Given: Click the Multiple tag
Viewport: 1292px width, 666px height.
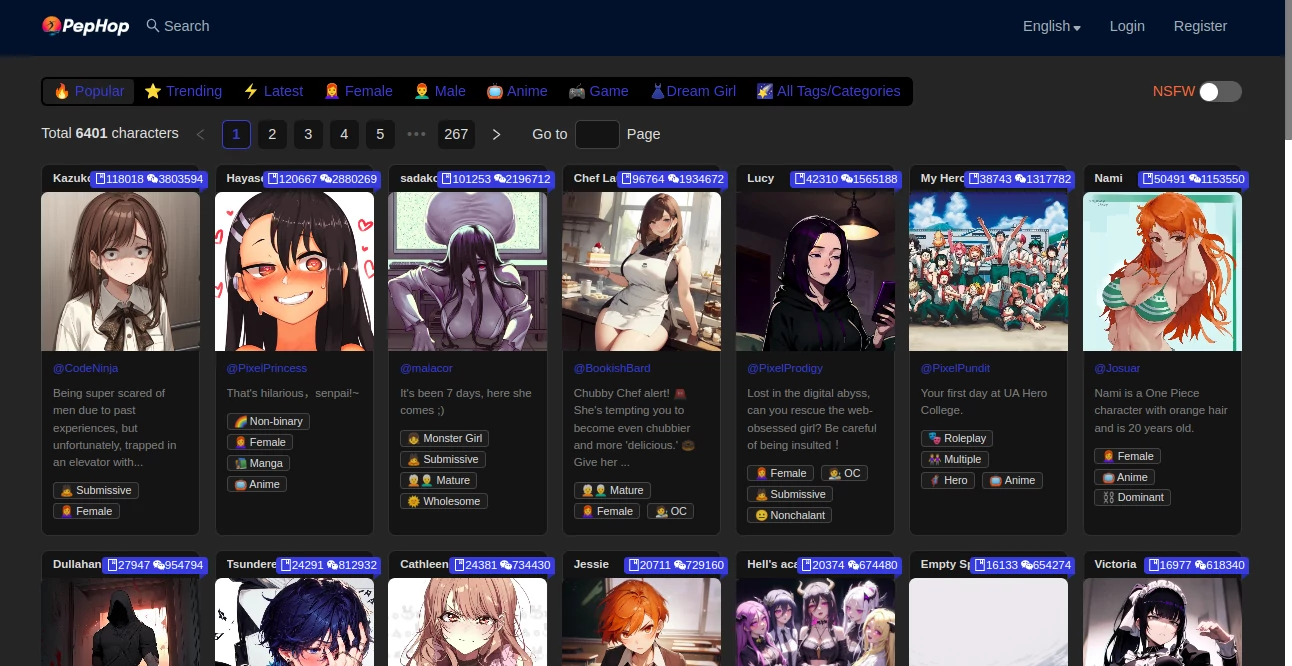Looking at the screenshot, I should point(955,459).
